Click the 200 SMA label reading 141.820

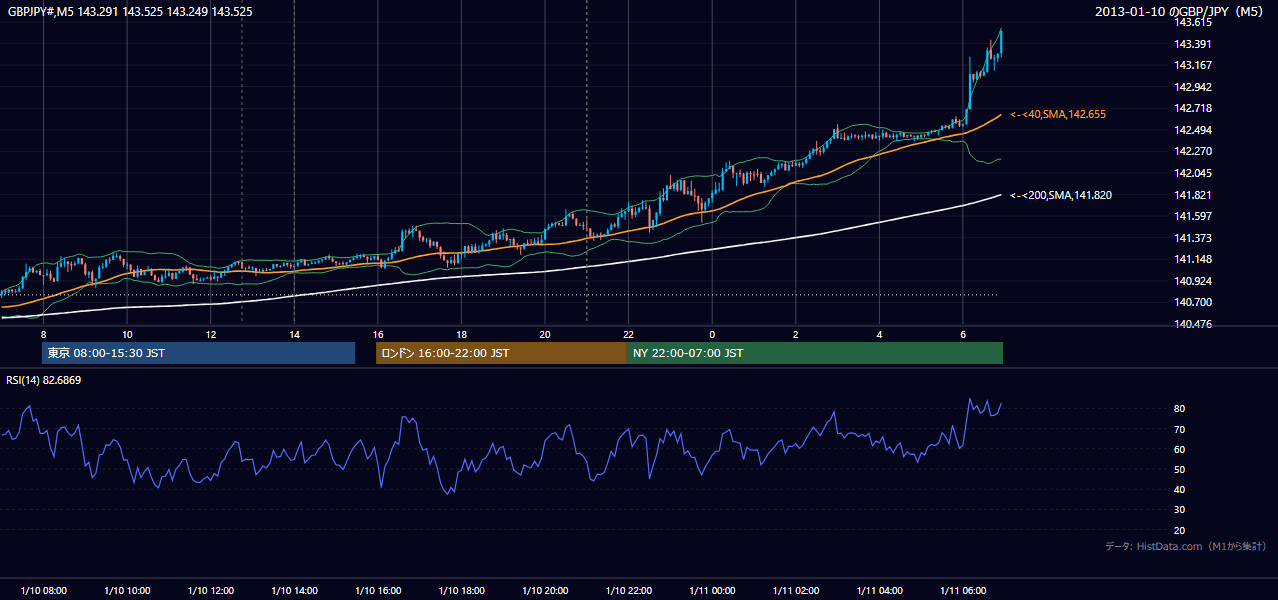coord(1061,195)
